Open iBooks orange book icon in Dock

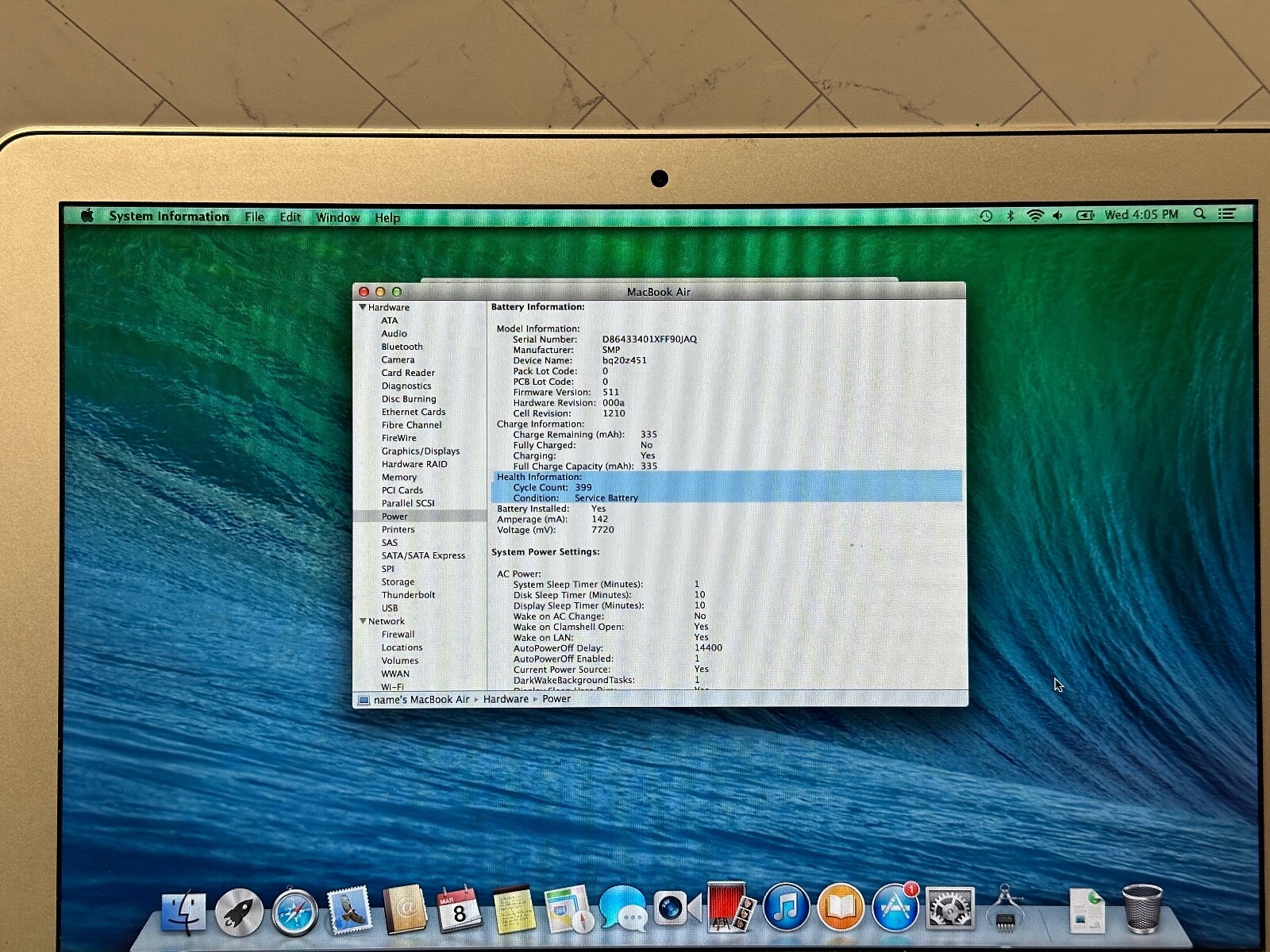(840, 907)
